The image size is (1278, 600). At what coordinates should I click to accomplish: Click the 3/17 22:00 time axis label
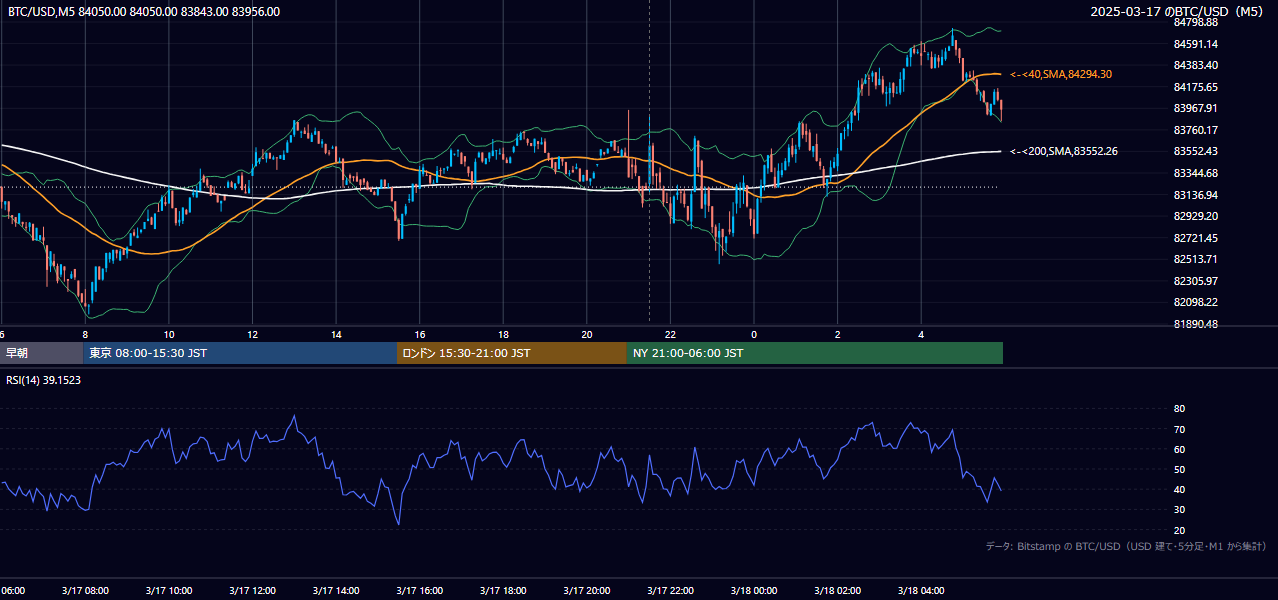point(671,591)
